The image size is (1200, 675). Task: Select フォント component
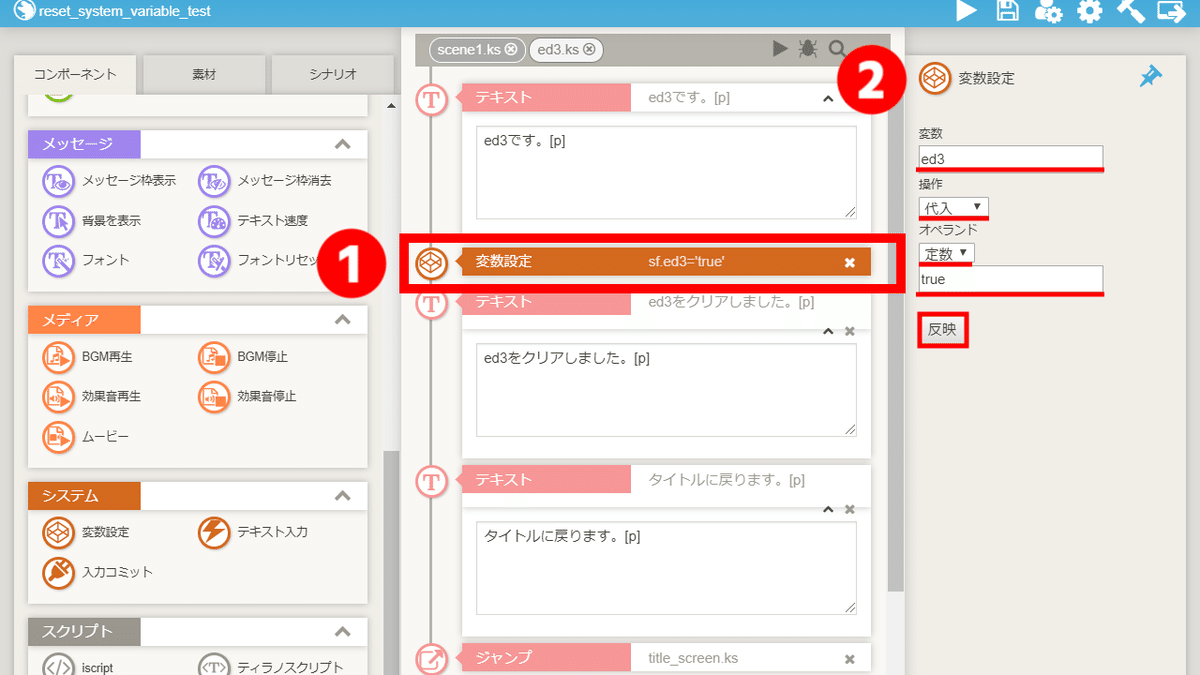(x=86, y=260)
